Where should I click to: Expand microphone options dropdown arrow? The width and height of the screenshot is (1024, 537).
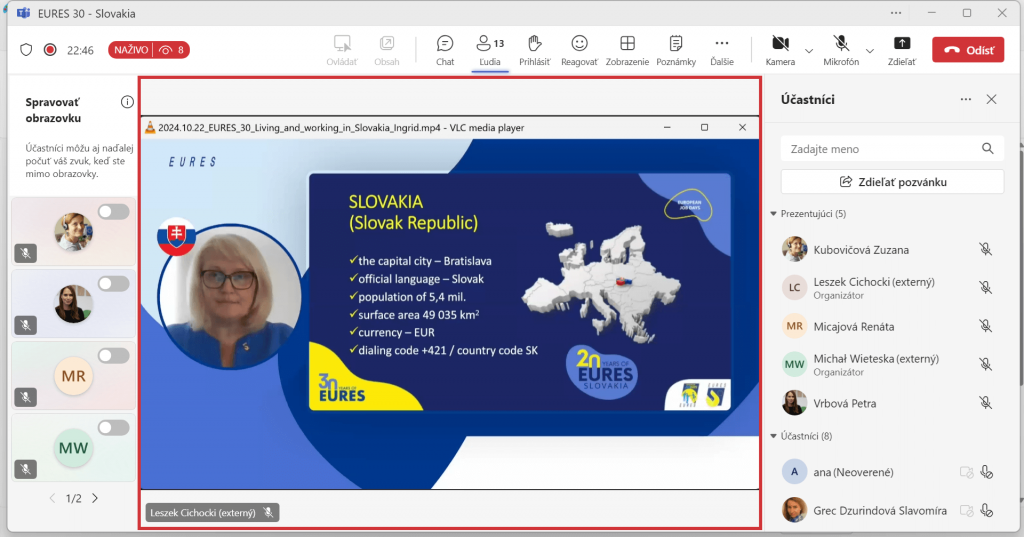click(869, 50)
